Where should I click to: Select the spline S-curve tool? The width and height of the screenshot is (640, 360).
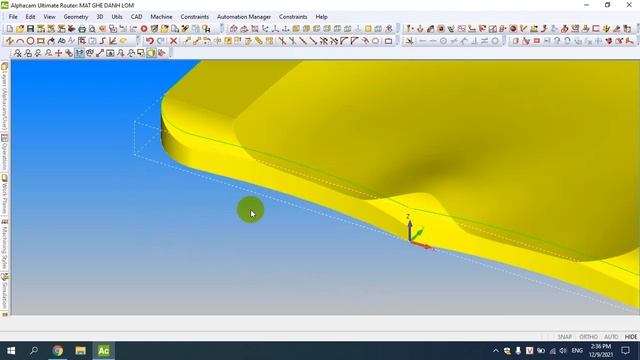click(103, 41)
